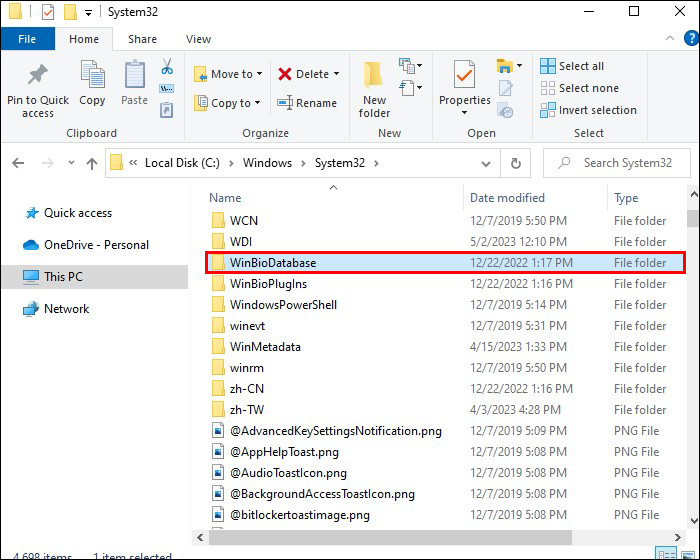The height and width of the screenshot is (560, 700).
Task: Go up one folder level
Action: pyautogui.click(x=92, y=163)
